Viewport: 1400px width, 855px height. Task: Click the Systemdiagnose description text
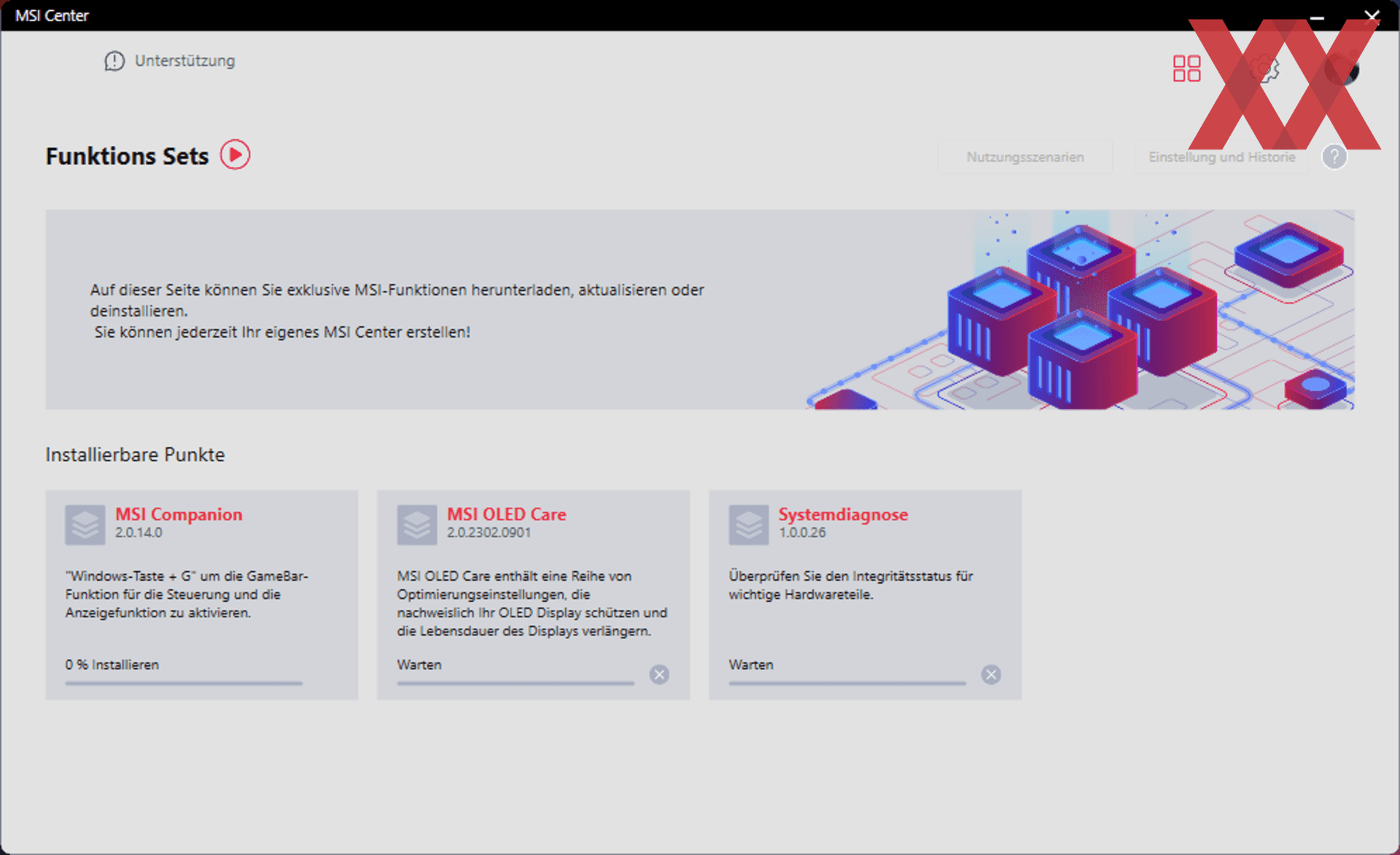tap(851, 585)
